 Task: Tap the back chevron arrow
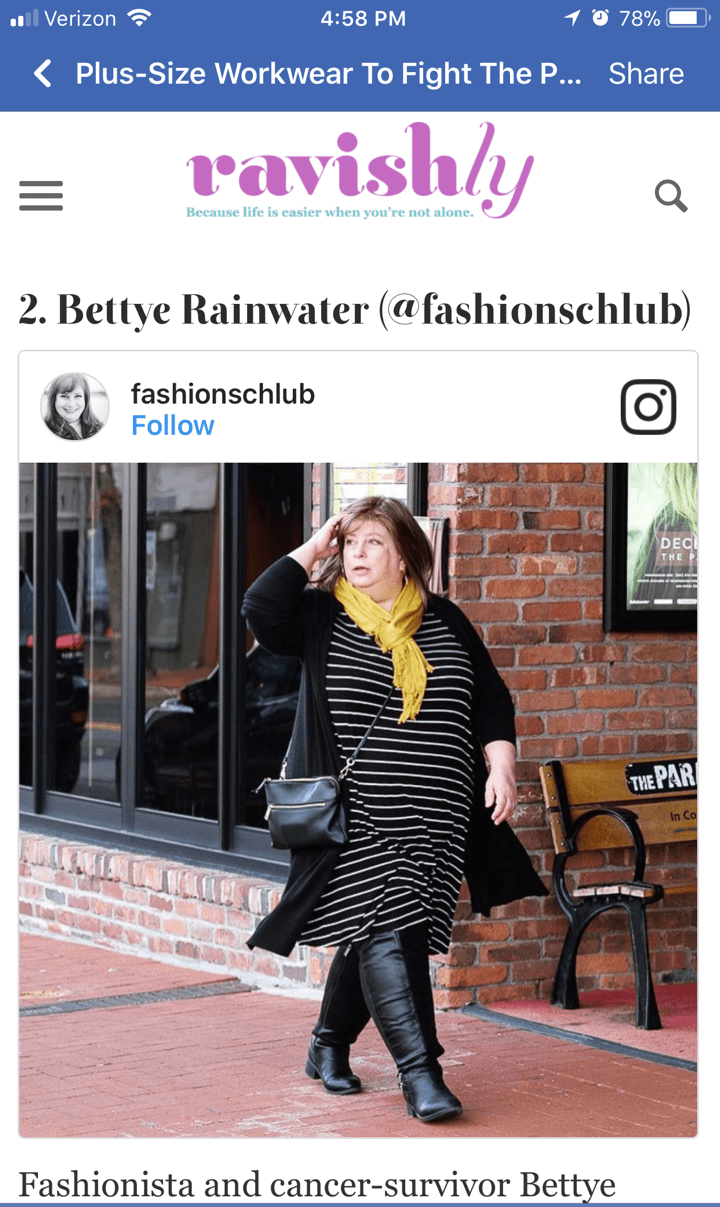tap(42, 73)
